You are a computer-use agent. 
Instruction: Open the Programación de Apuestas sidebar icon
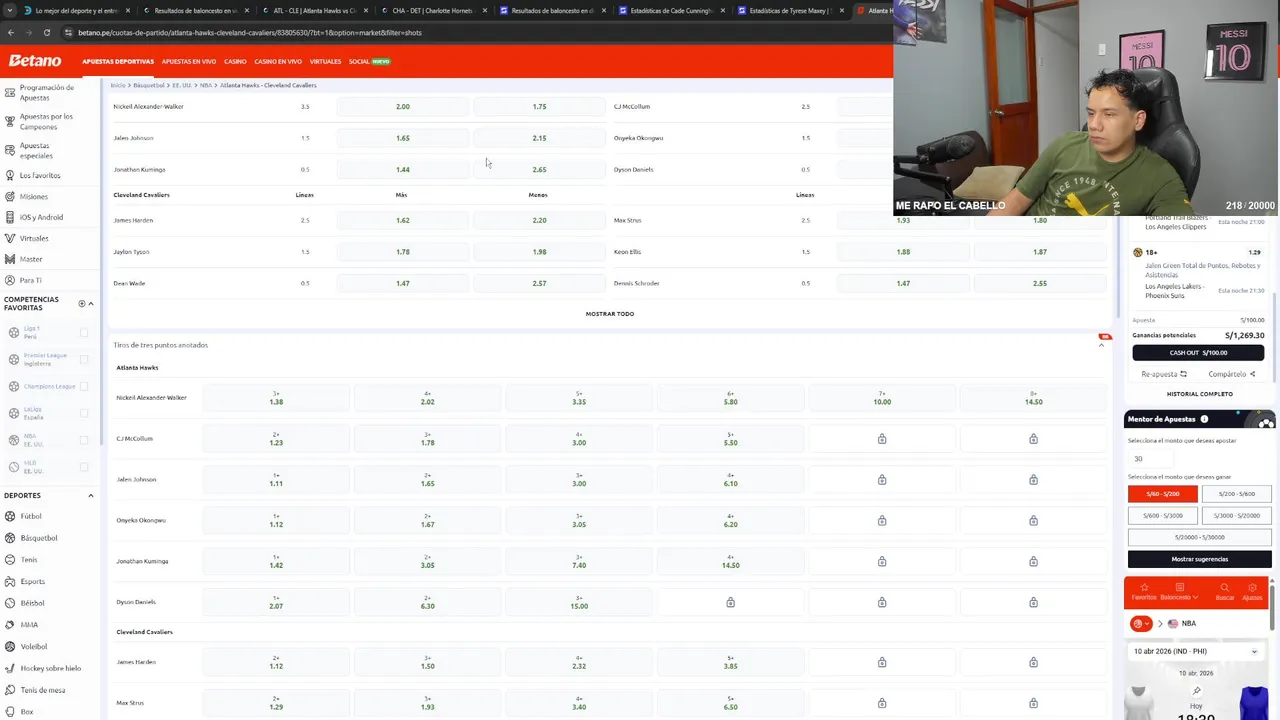9,92
